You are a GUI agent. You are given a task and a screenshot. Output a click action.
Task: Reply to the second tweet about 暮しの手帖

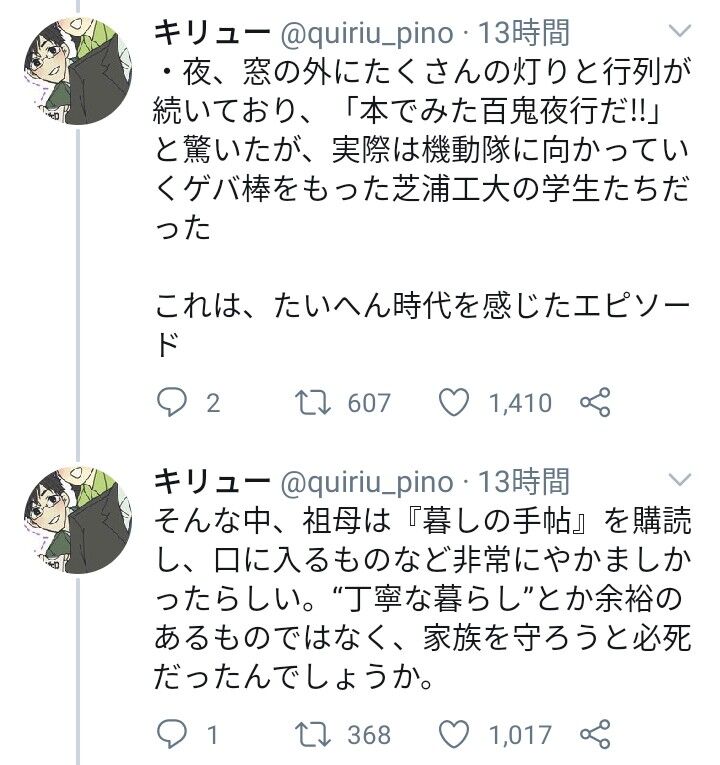174,735
